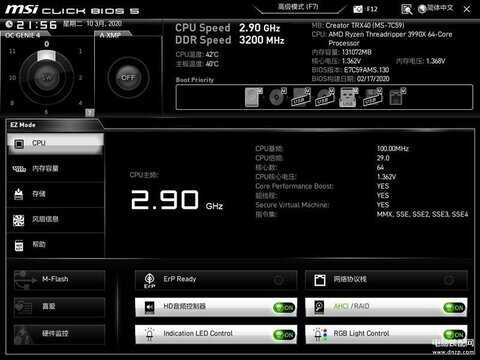Screen dimensions: 480x360
Task: Click the EZ Mode header label
Action: pyautogui.click(x=23, y=125)
